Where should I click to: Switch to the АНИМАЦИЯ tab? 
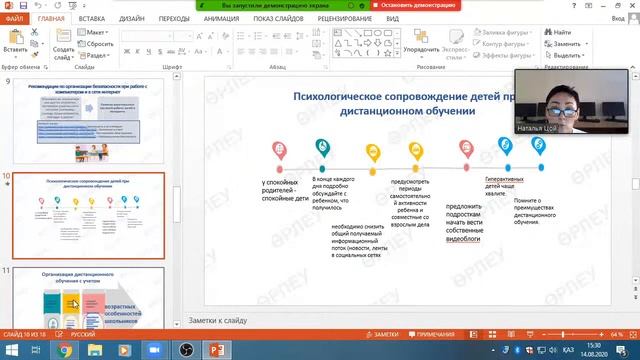222,19
